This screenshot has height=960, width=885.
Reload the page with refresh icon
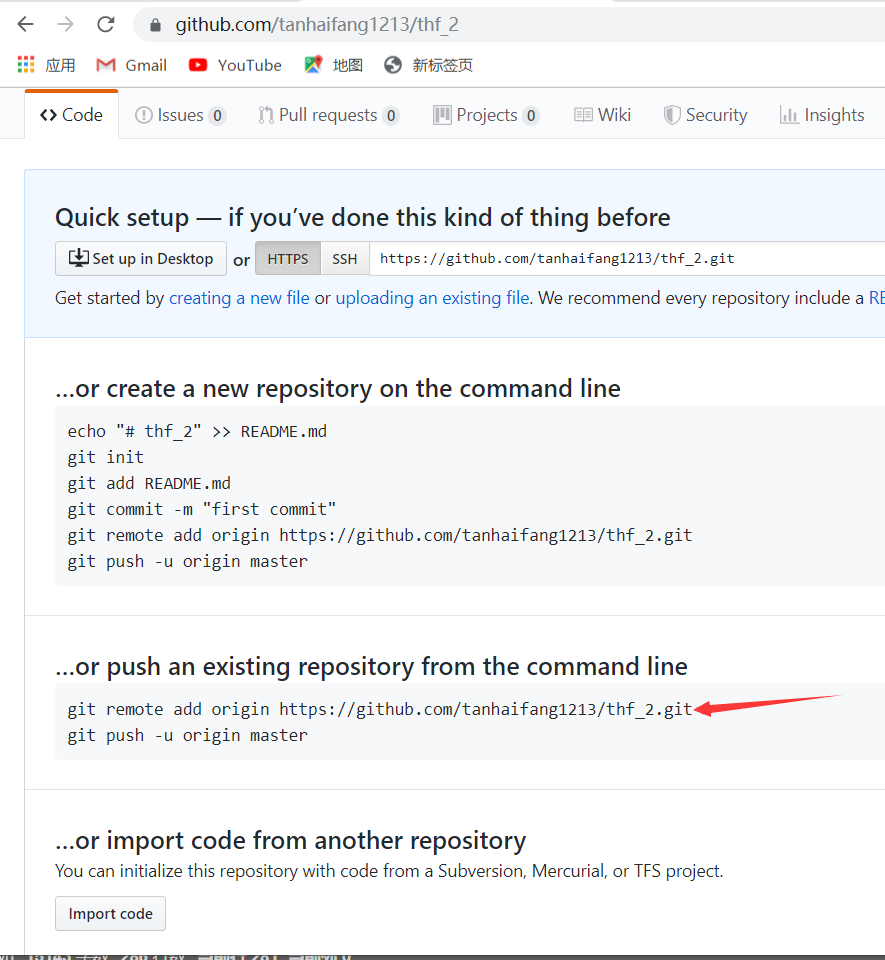(106, 24)
